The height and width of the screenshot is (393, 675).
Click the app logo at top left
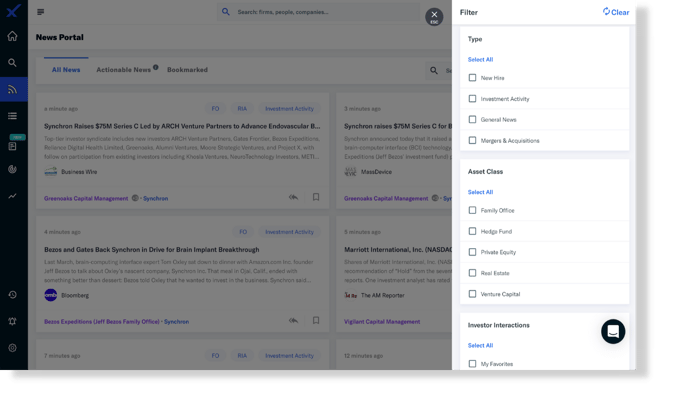coord(13,11)
